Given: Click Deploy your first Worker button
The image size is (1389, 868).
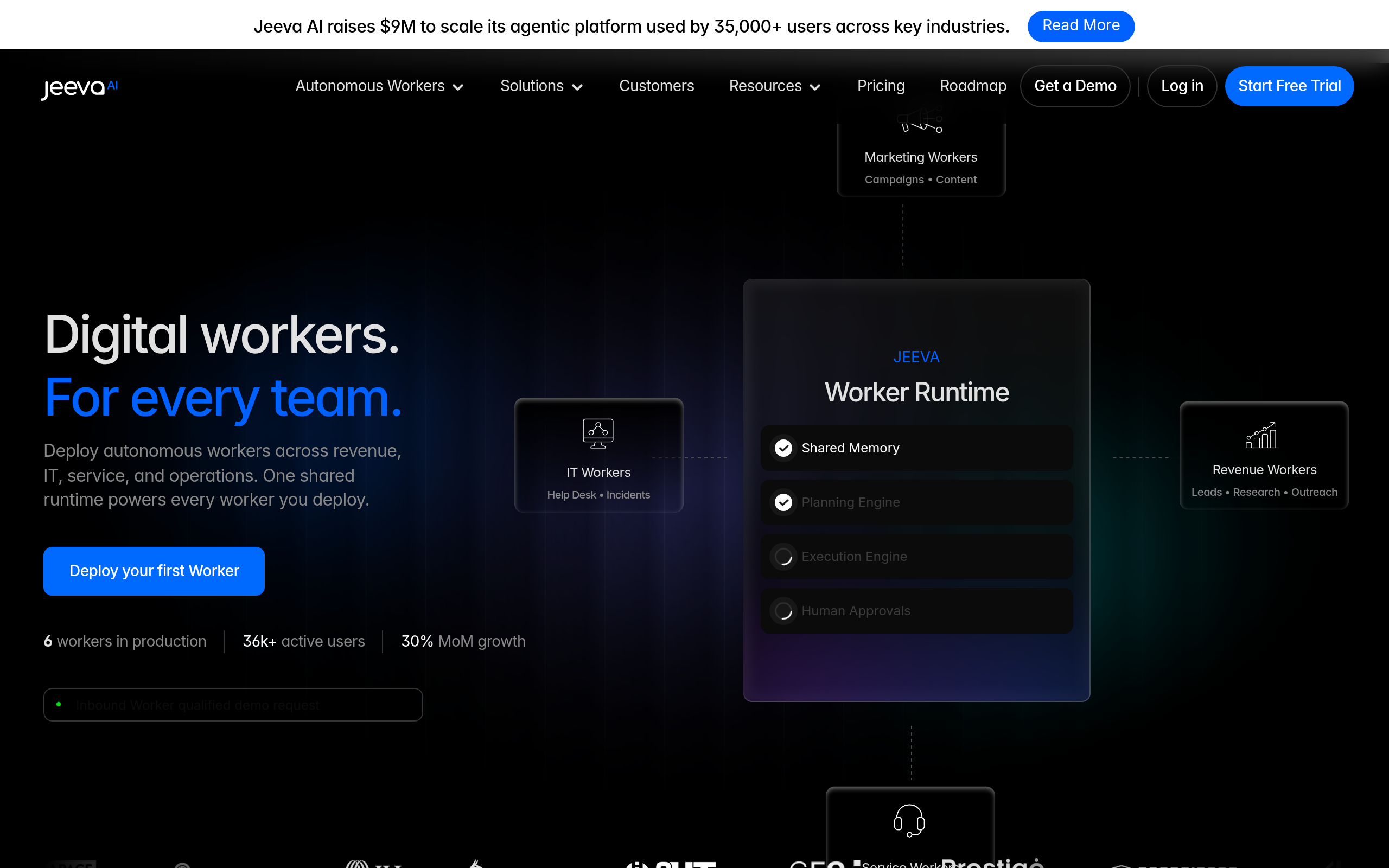Looking at the screenshot, I should click(x=154, y=571).
